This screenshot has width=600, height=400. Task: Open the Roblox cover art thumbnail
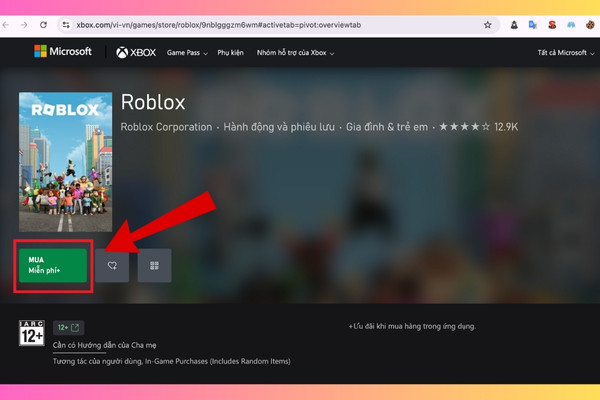coord(65,162)
